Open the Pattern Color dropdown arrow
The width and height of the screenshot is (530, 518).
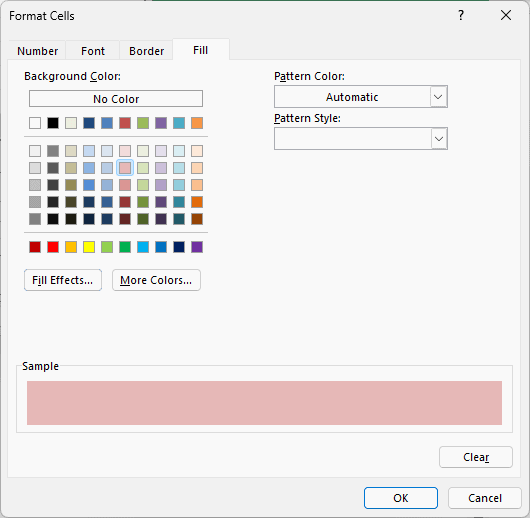tap(438, 97)
